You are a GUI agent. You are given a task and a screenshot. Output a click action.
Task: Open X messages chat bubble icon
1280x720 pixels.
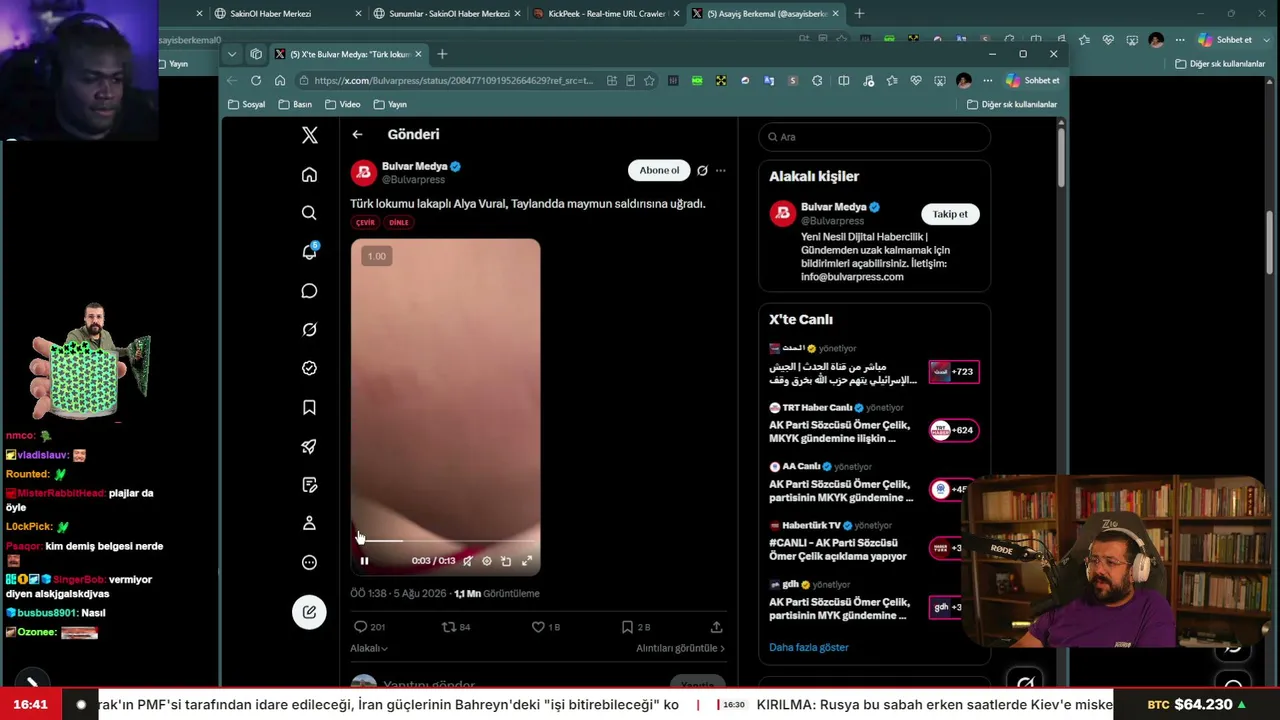tap(309, 291)
